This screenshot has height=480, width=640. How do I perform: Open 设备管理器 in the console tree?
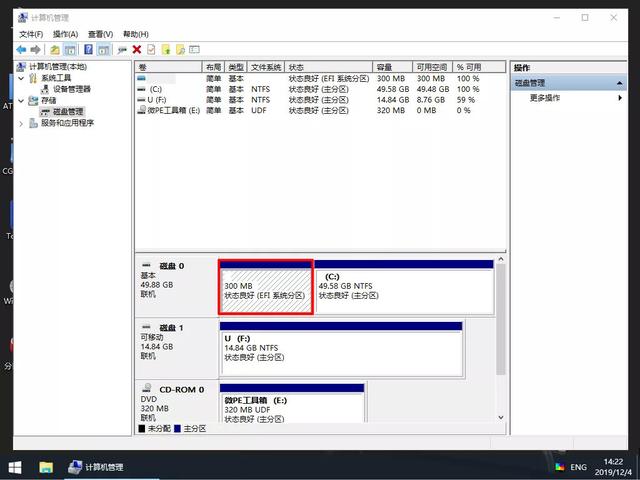[71, 89]
